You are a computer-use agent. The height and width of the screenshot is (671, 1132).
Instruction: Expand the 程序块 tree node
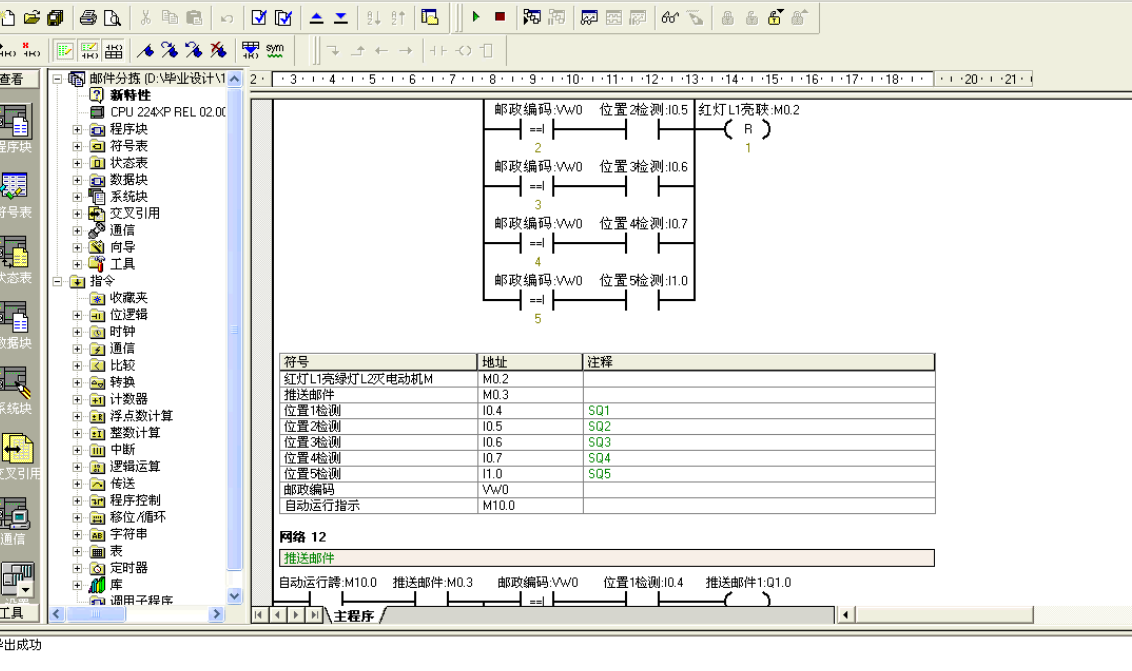(77, 129)
